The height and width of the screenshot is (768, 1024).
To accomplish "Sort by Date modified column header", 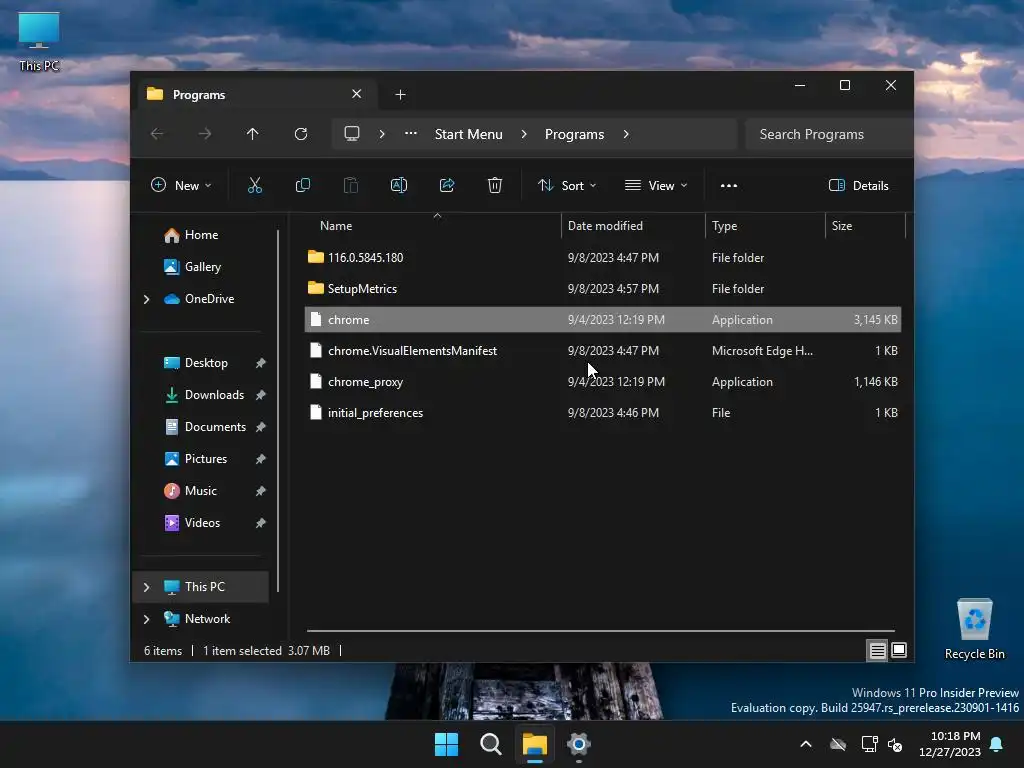I will click(633, 226).
